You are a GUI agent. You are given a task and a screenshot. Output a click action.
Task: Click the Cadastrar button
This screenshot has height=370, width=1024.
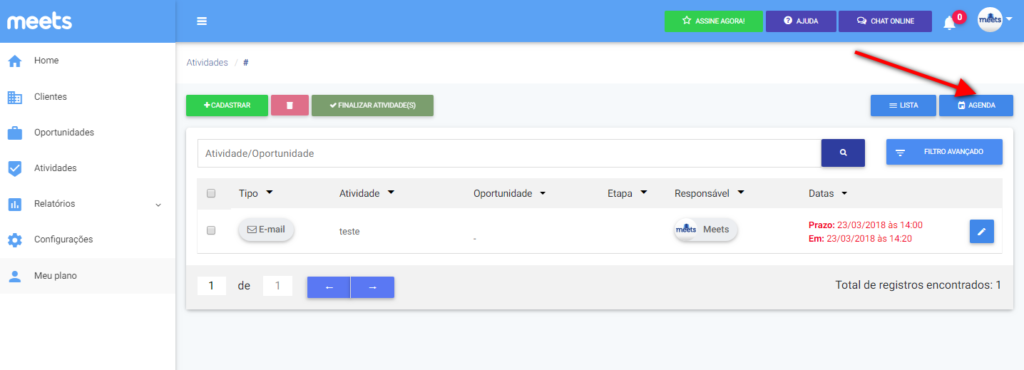click(x=227, y=106)
